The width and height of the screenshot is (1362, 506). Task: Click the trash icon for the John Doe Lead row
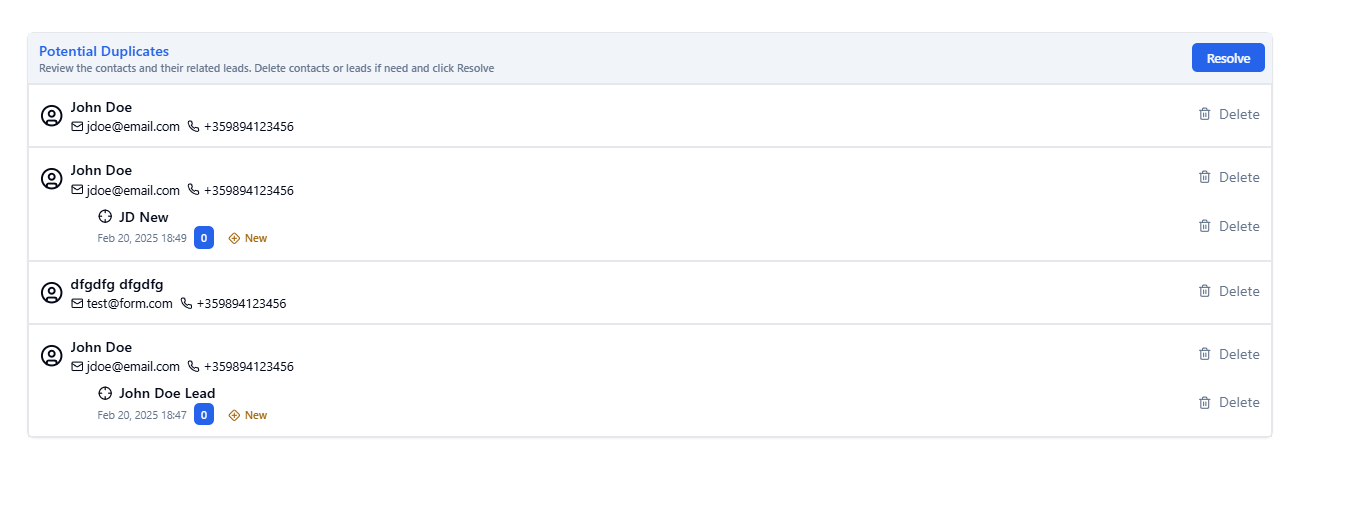(1204, 402)
